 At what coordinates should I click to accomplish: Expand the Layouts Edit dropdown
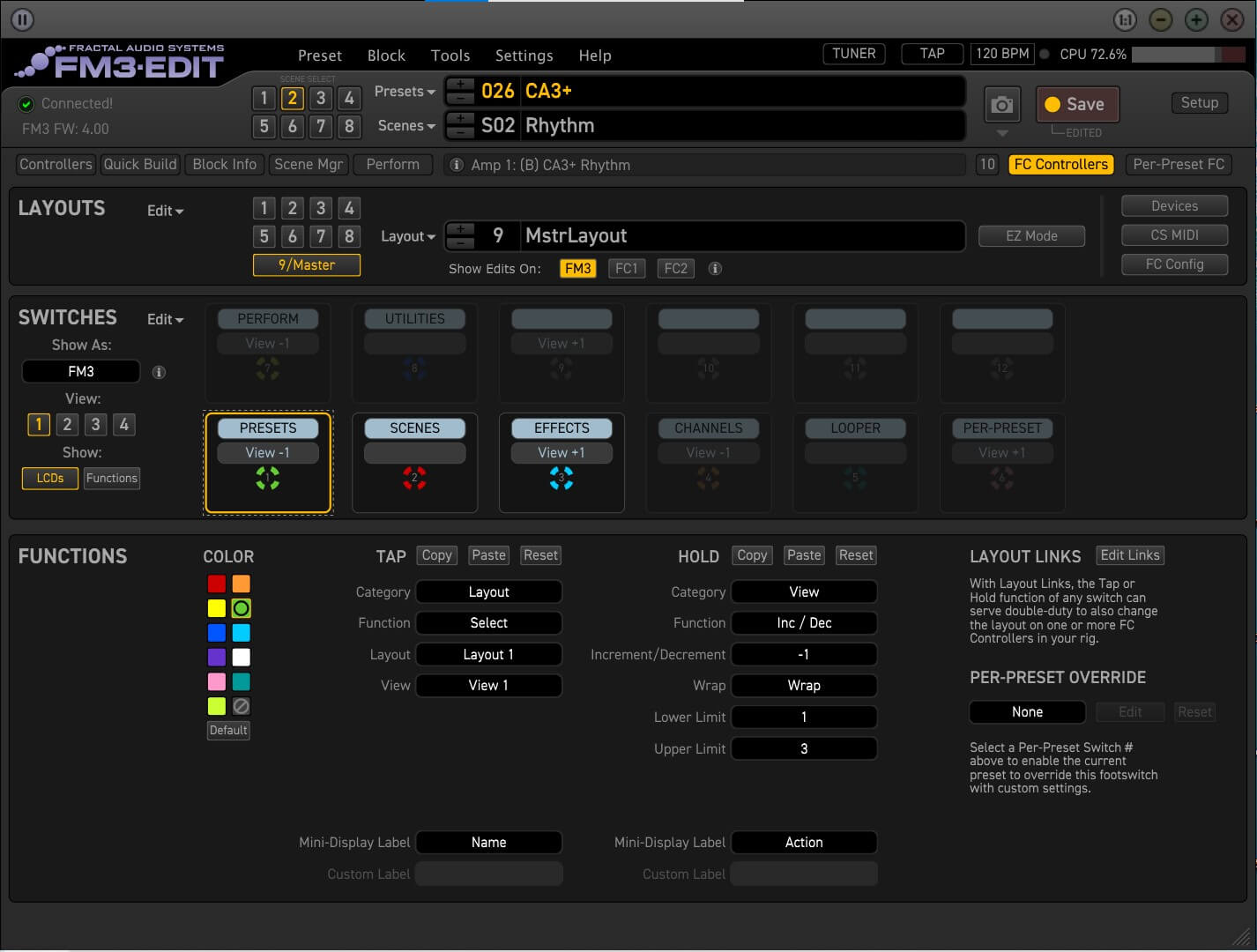165,212
